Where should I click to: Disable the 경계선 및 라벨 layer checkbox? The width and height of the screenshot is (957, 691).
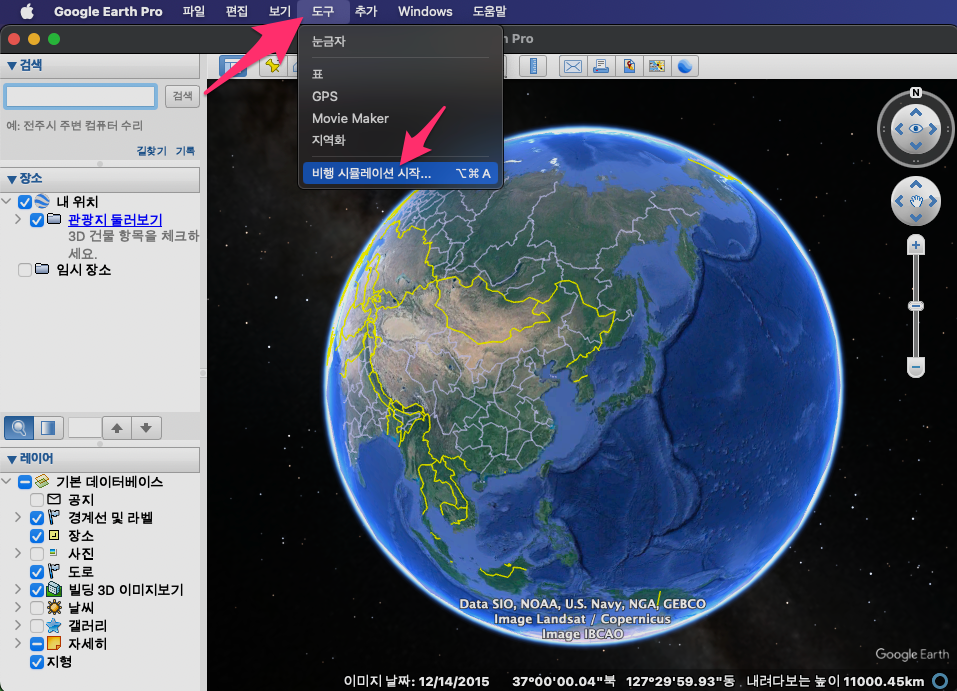[x=37, y=518]
